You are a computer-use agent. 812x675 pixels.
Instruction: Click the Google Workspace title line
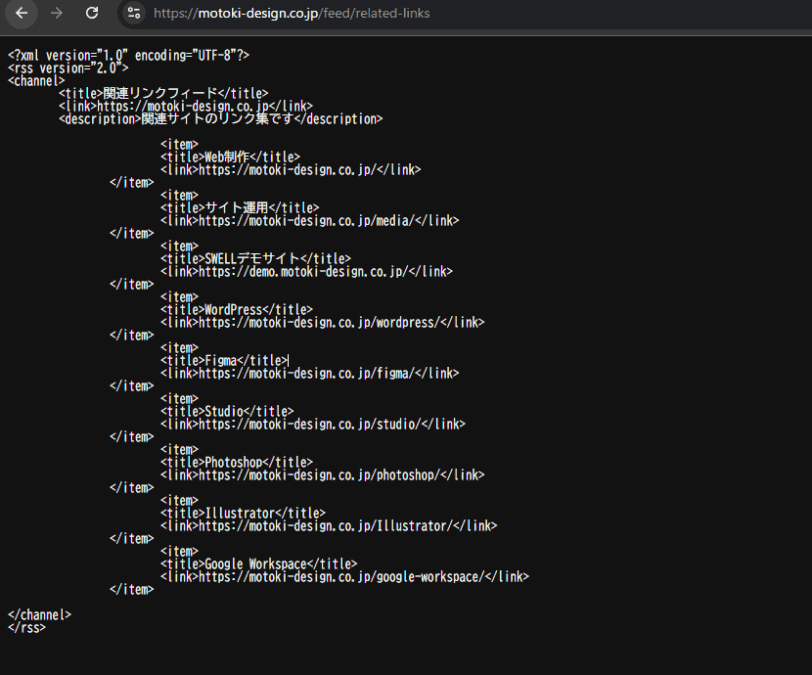click(259, 564)
